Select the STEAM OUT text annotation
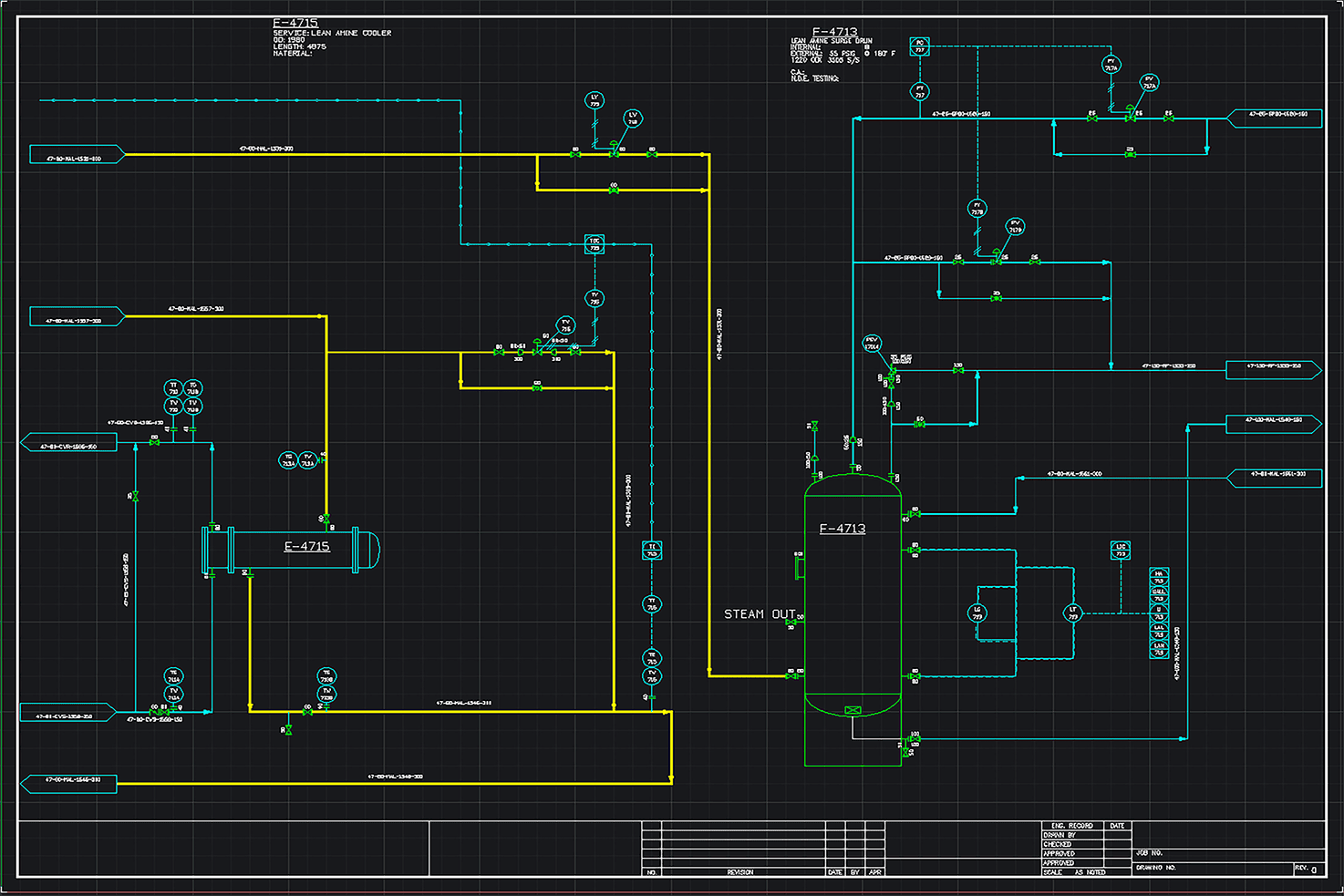Screen dimensions: 1344x896 [760, 614]
